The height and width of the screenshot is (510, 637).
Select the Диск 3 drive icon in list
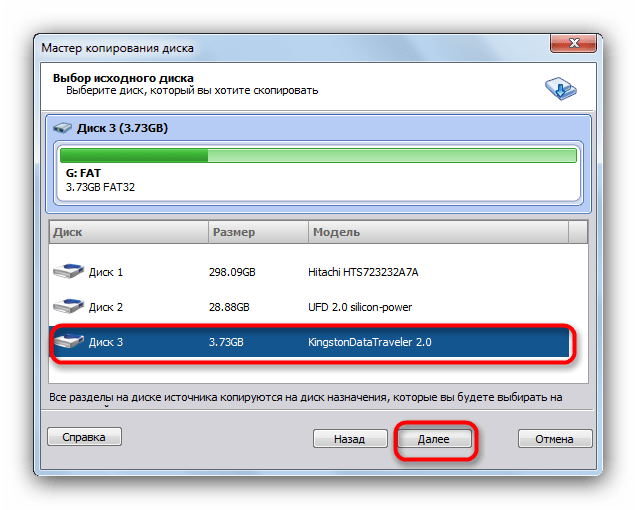pos(68,341)
